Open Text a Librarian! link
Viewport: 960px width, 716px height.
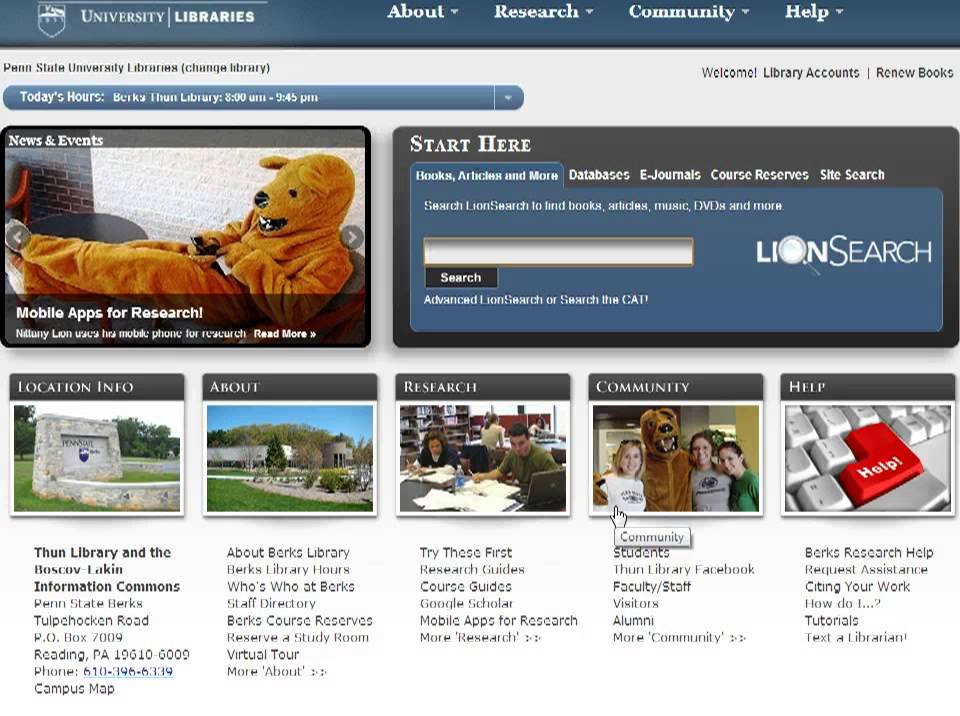pyautogui.click(x=855, y=638)
